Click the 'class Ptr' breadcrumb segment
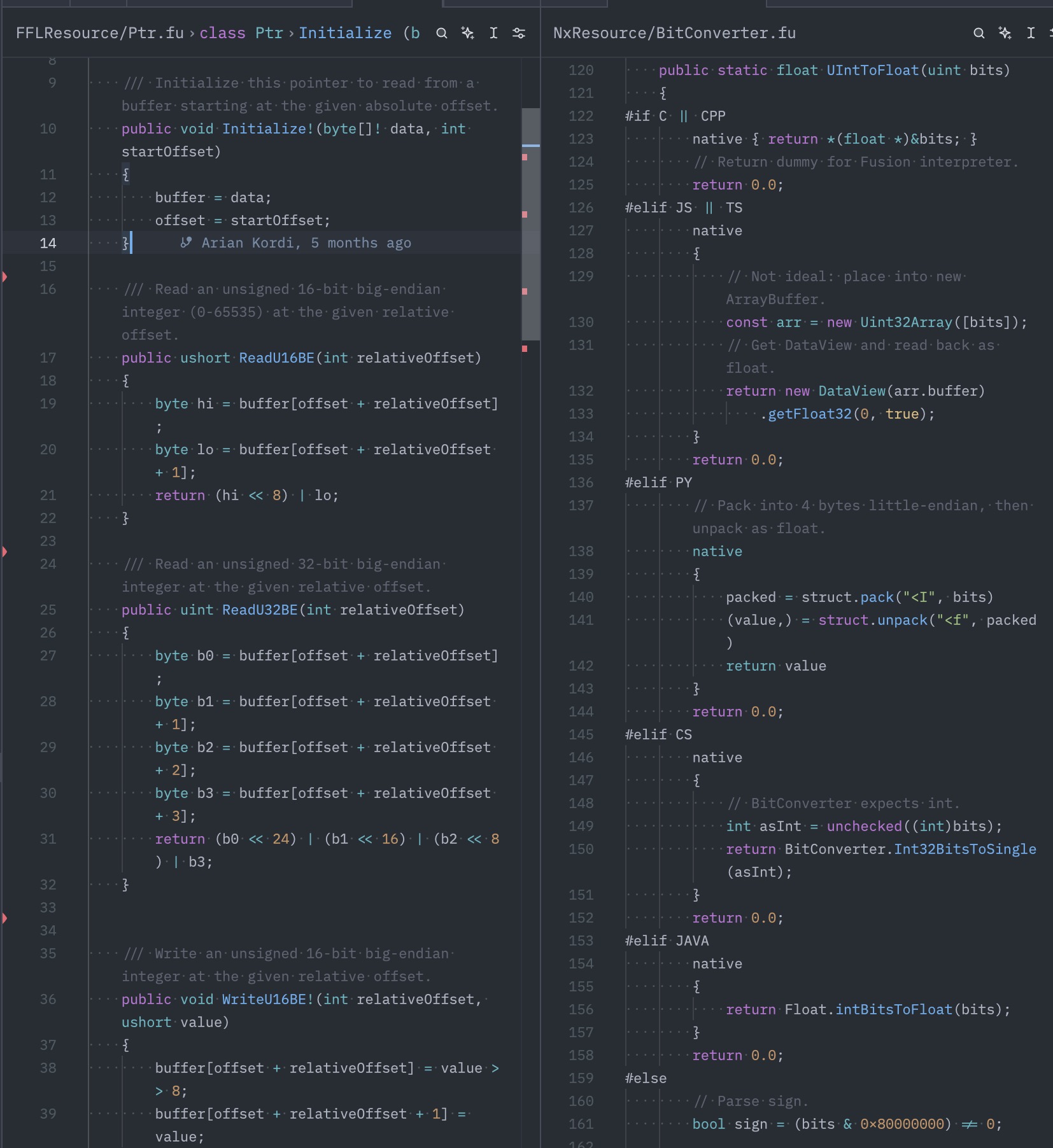1053x1148 pixels. tap(241, 33)
